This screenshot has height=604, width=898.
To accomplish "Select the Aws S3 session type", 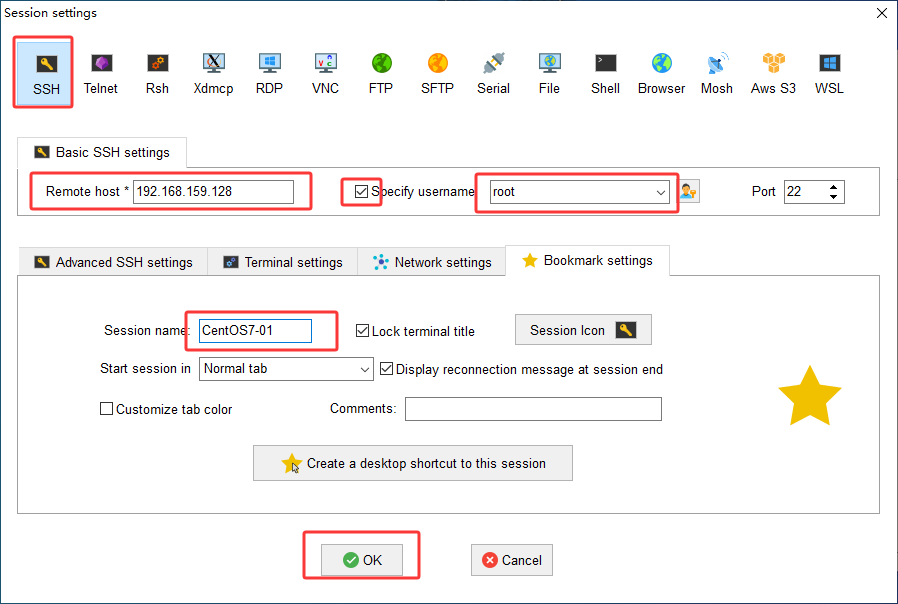I will (x=773, y=74).
